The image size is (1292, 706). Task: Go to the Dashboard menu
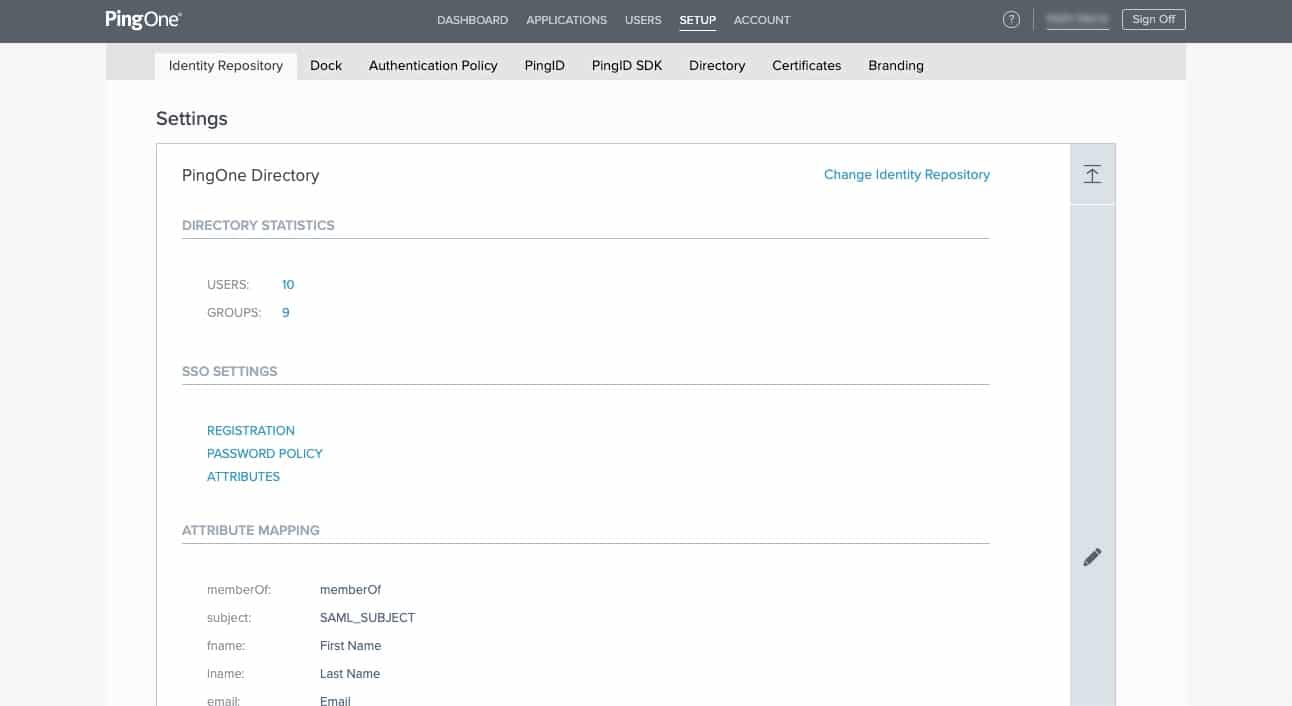tap(472, 20)
